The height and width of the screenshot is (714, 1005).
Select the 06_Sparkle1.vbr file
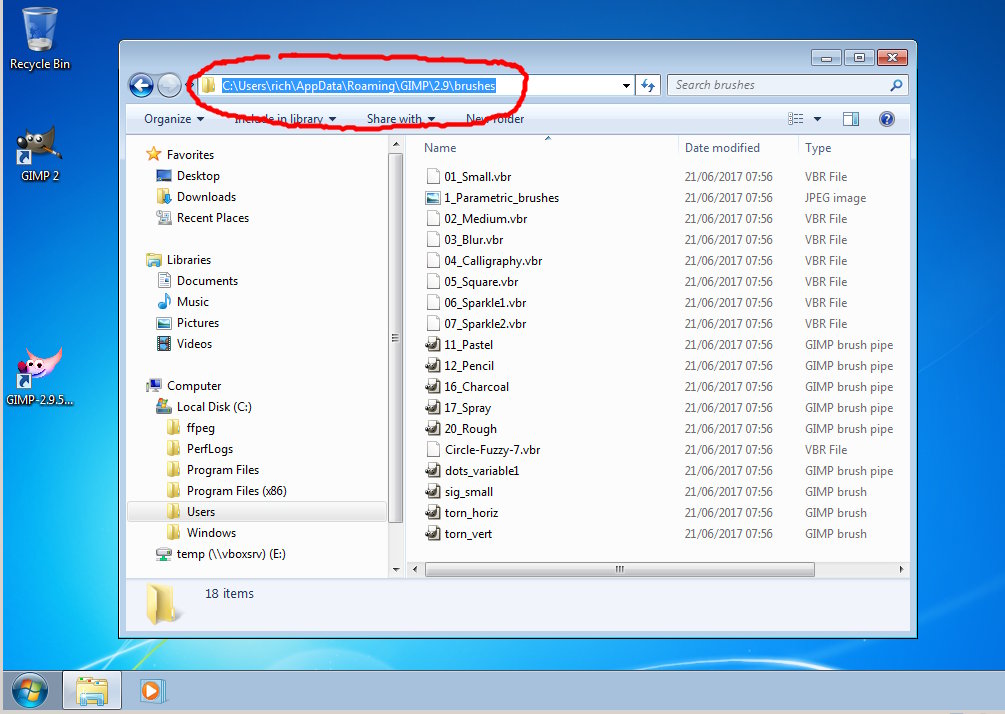coord(485,303)
